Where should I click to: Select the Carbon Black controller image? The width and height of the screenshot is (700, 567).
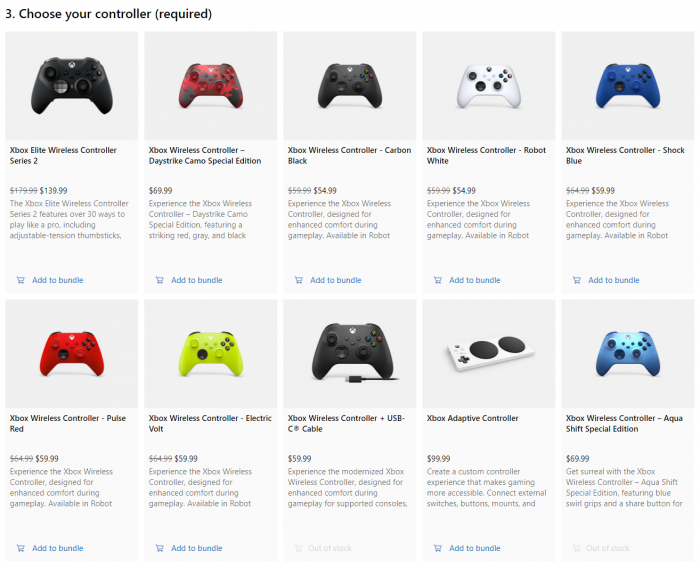click(348, 84)
